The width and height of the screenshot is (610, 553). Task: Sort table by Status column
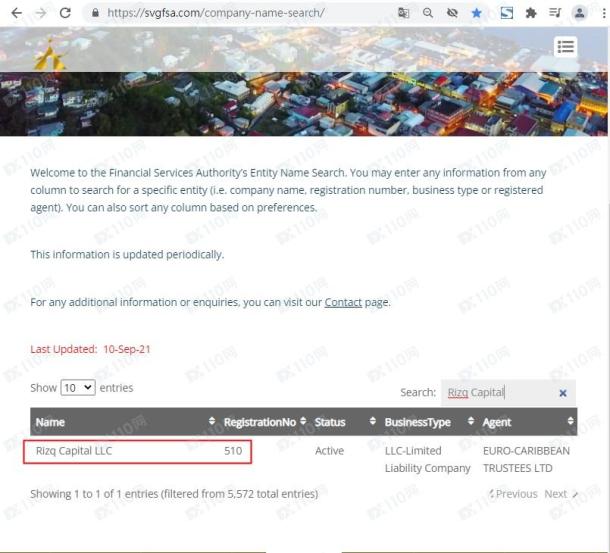click(x=345, y=422)
